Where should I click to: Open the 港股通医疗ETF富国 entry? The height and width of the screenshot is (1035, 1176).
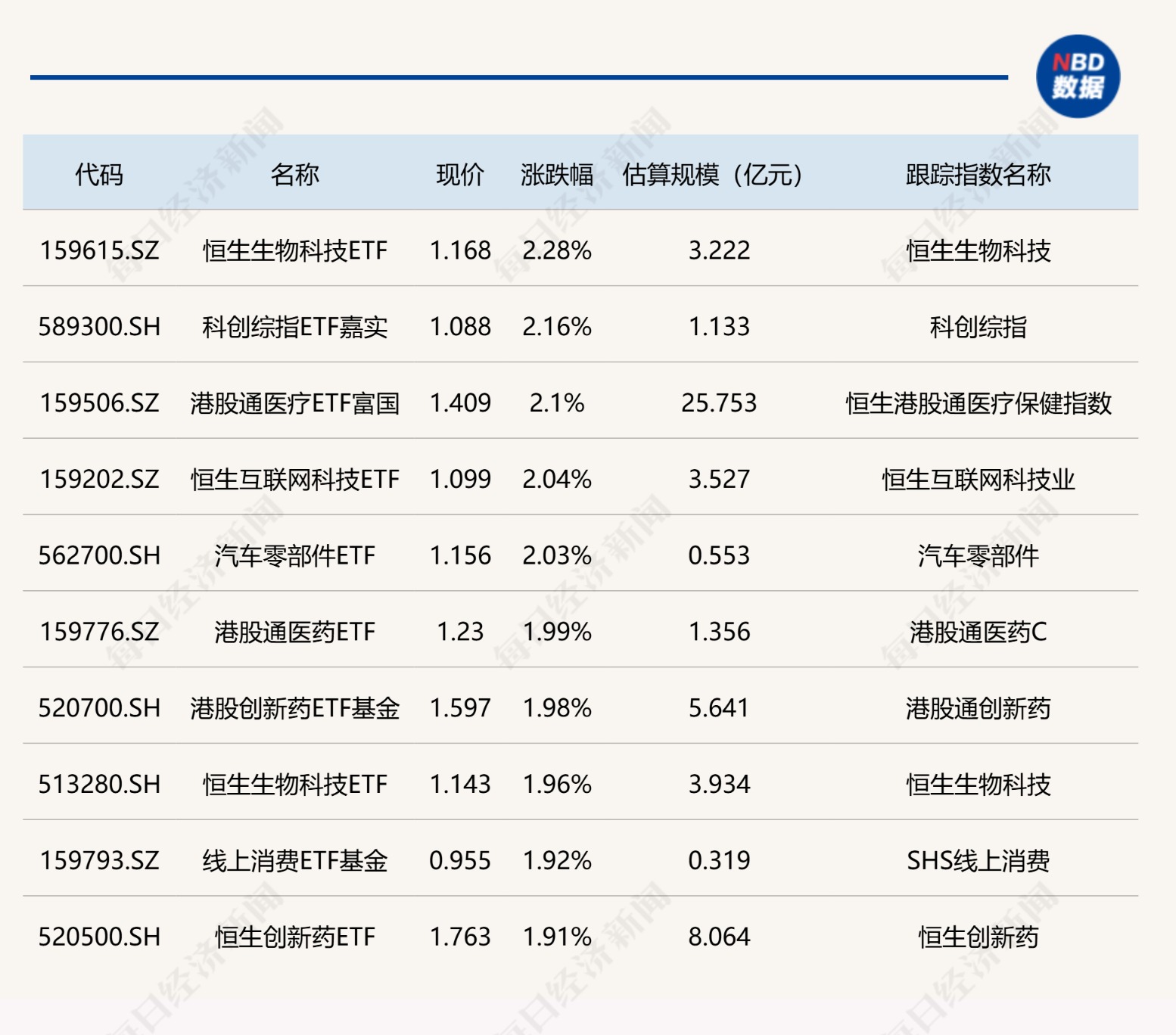coord(294,403)
